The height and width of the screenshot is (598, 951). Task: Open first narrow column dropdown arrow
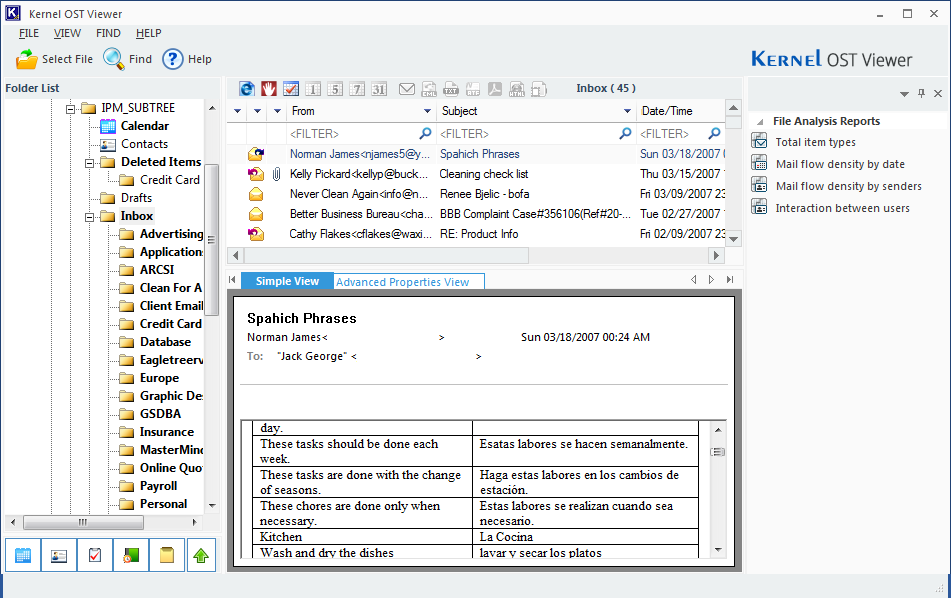click(237, 111)
